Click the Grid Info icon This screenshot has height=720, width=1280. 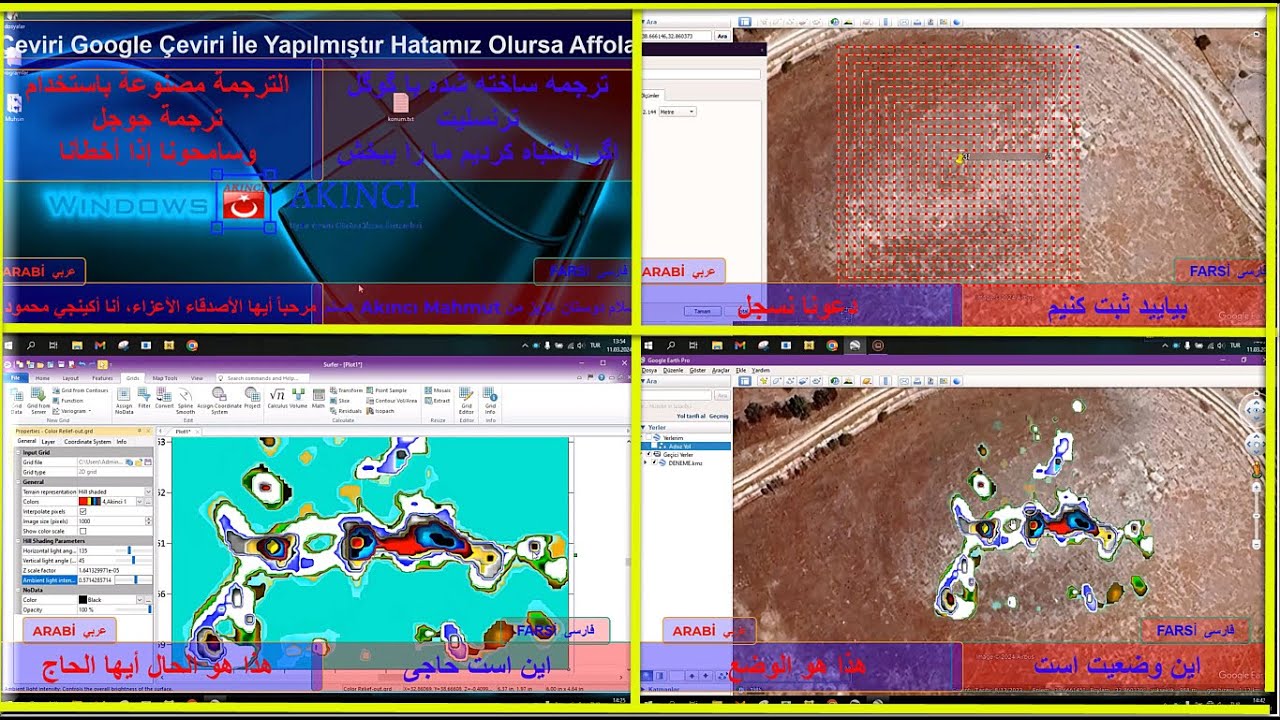point(490,400)
